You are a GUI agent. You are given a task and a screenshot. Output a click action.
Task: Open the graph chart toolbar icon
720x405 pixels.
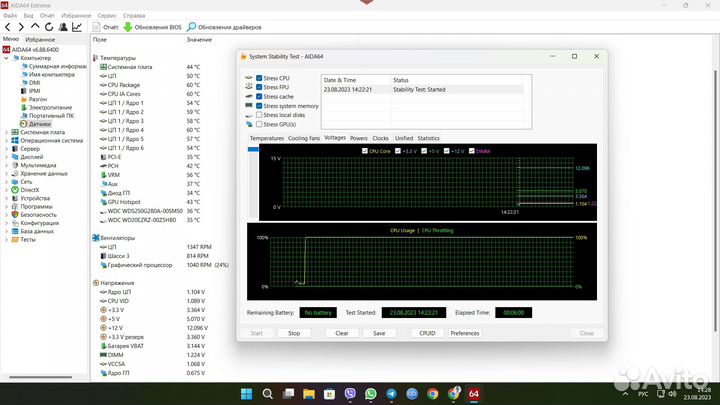[77, 27]
